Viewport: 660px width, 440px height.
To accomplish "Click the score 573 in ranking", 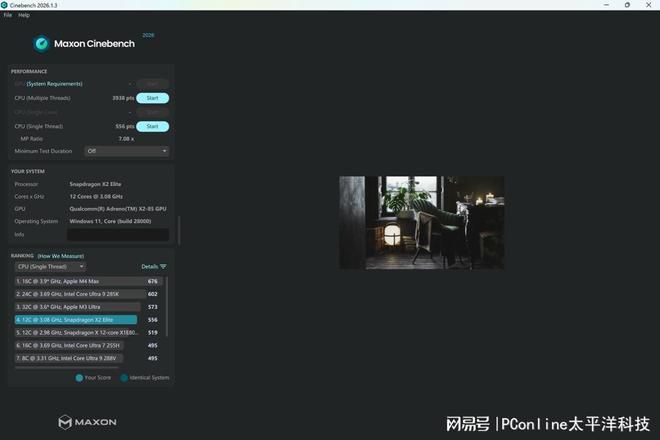I will [x=152, y=307].
